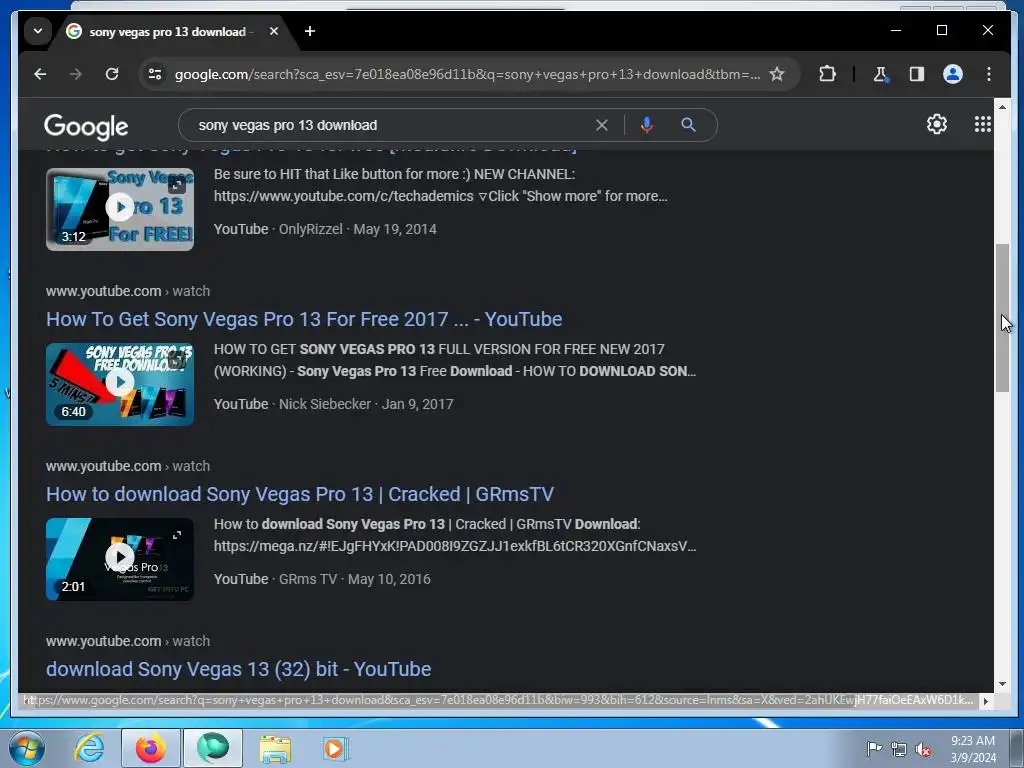Click the GRms TV May 10, 2016 source line
1024x768 pixels.
point(322,579)
